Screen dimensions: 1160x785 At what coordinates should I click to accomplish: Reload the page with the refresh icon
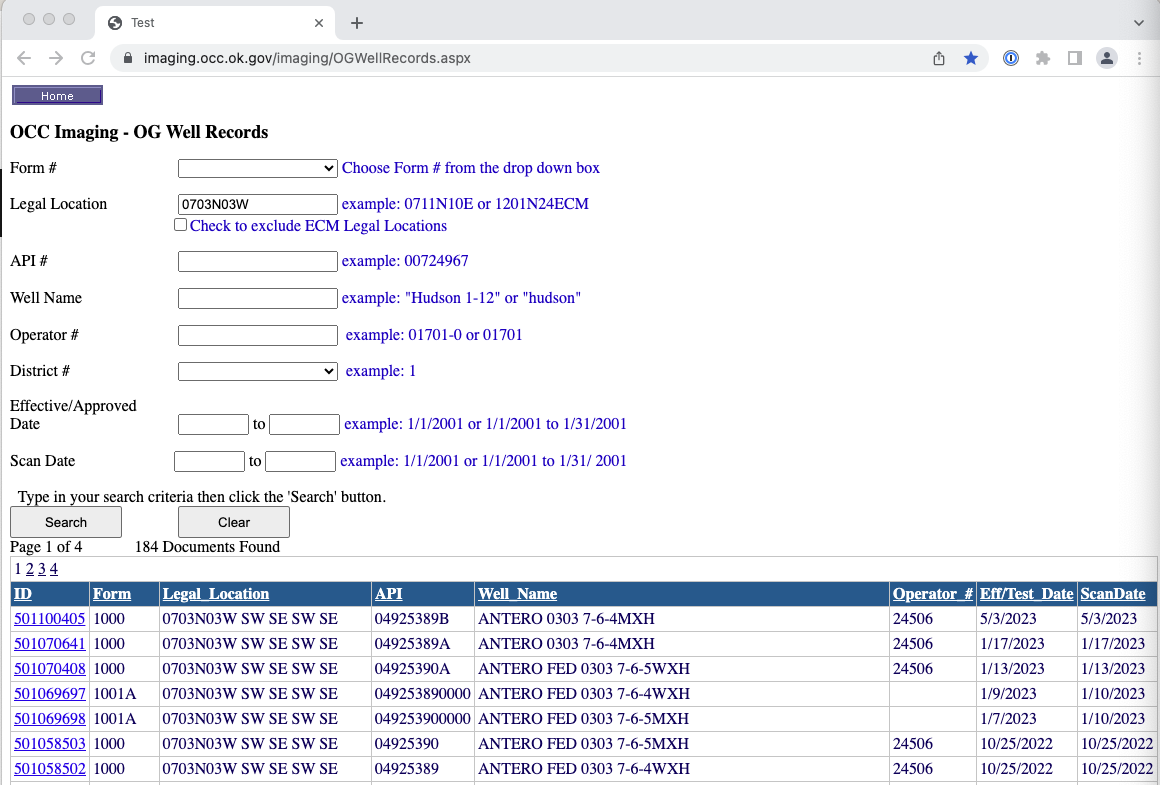(x=88, y=58)
